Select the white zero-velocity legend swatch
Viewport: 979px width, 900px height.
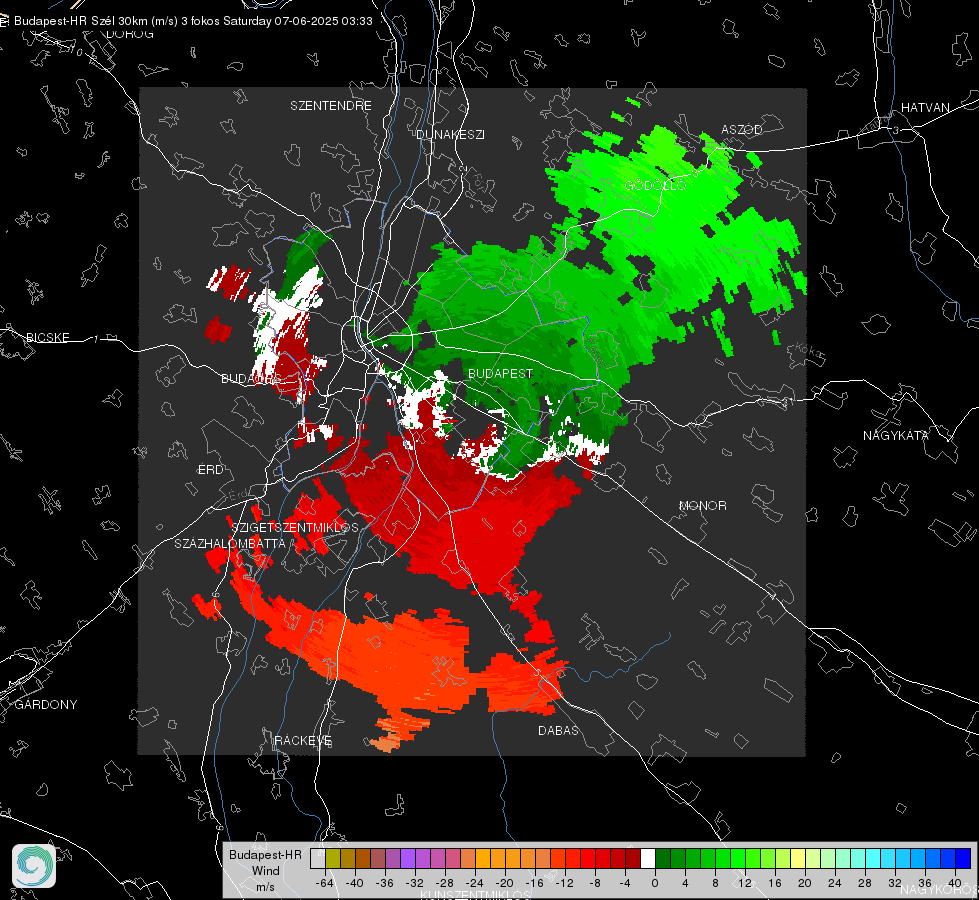[647, 858]
